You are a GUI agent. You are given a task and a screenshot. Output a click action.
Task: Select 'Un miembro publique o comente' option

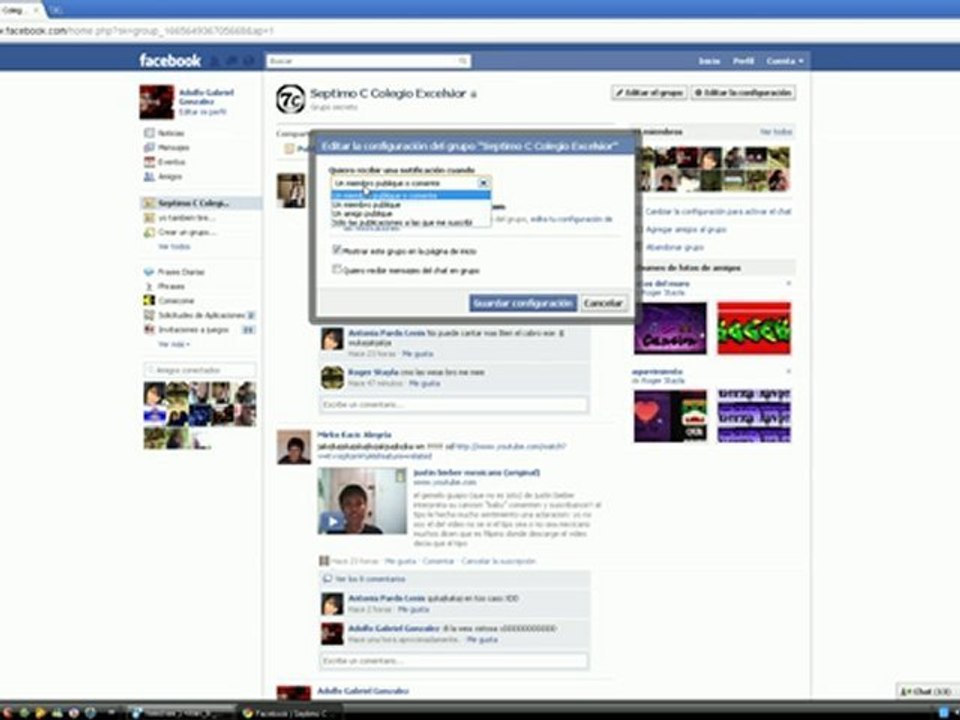(x=411, y=195)
